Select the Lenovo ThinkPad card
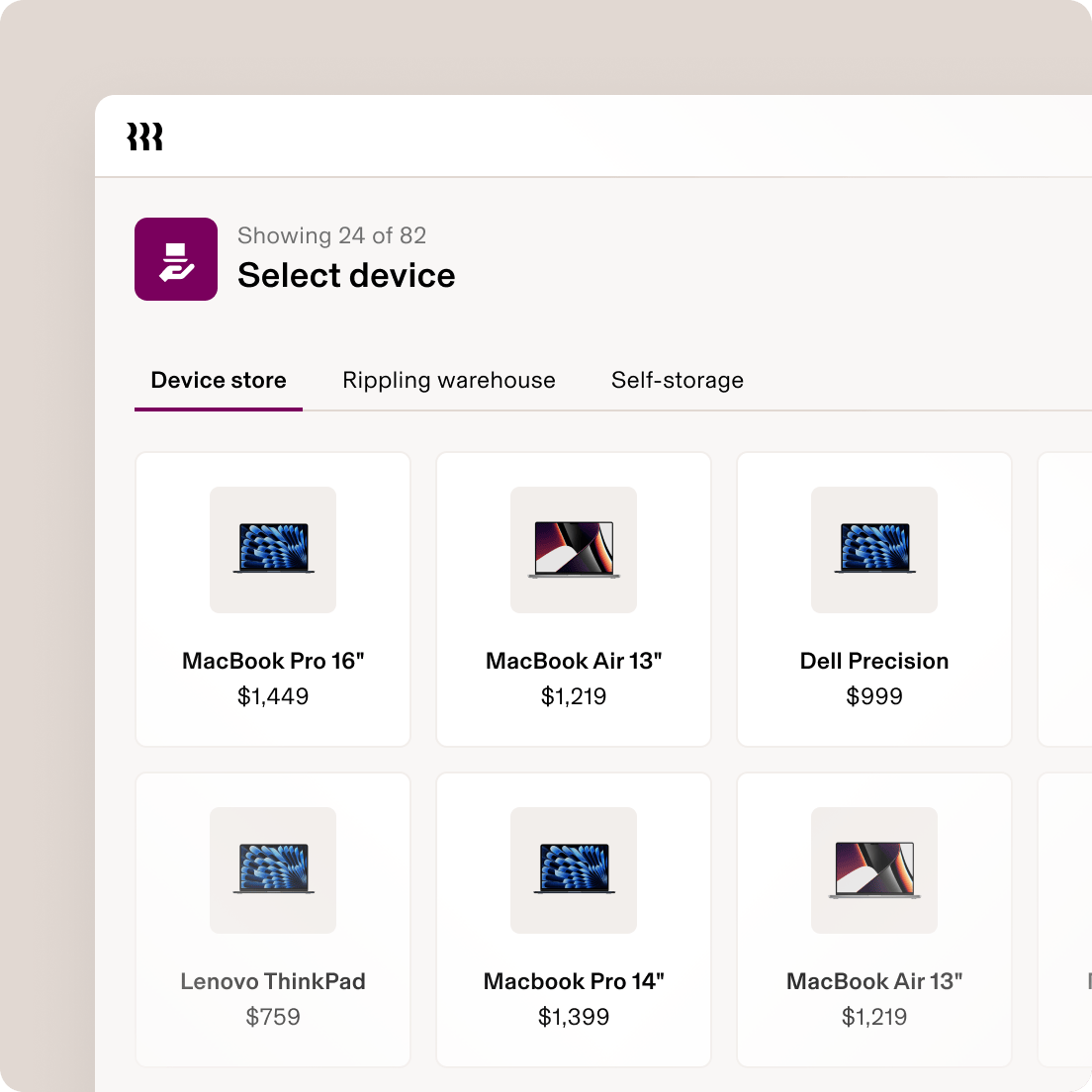 click(273, 919)
